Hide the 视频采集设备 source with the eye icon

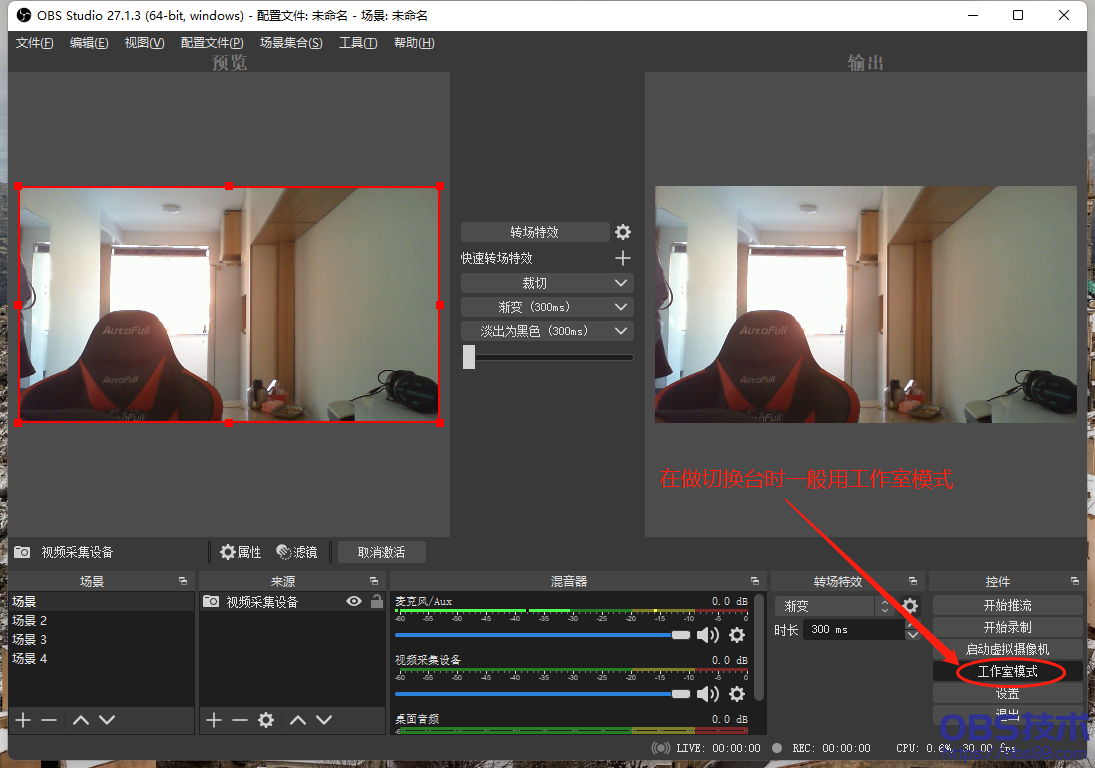click(354, 601)
